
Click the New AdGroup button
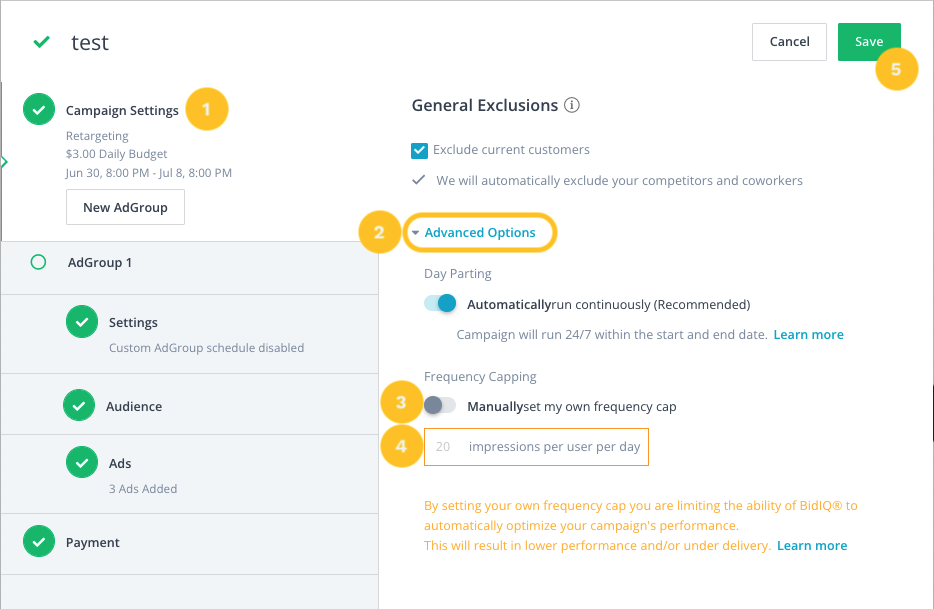pos(125,207)
